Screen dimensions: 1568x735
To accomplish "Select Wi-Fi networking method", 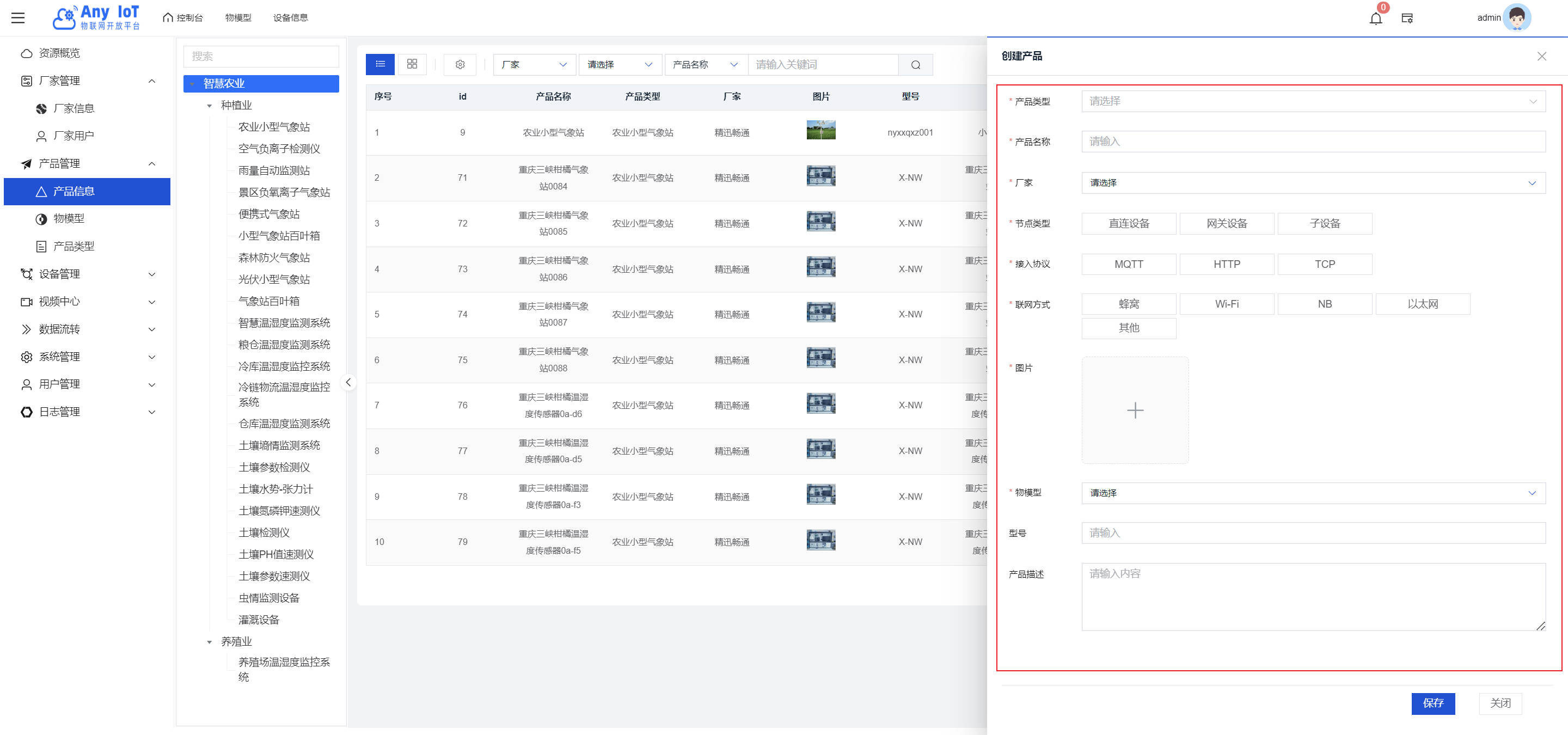I will point(1227,304).
